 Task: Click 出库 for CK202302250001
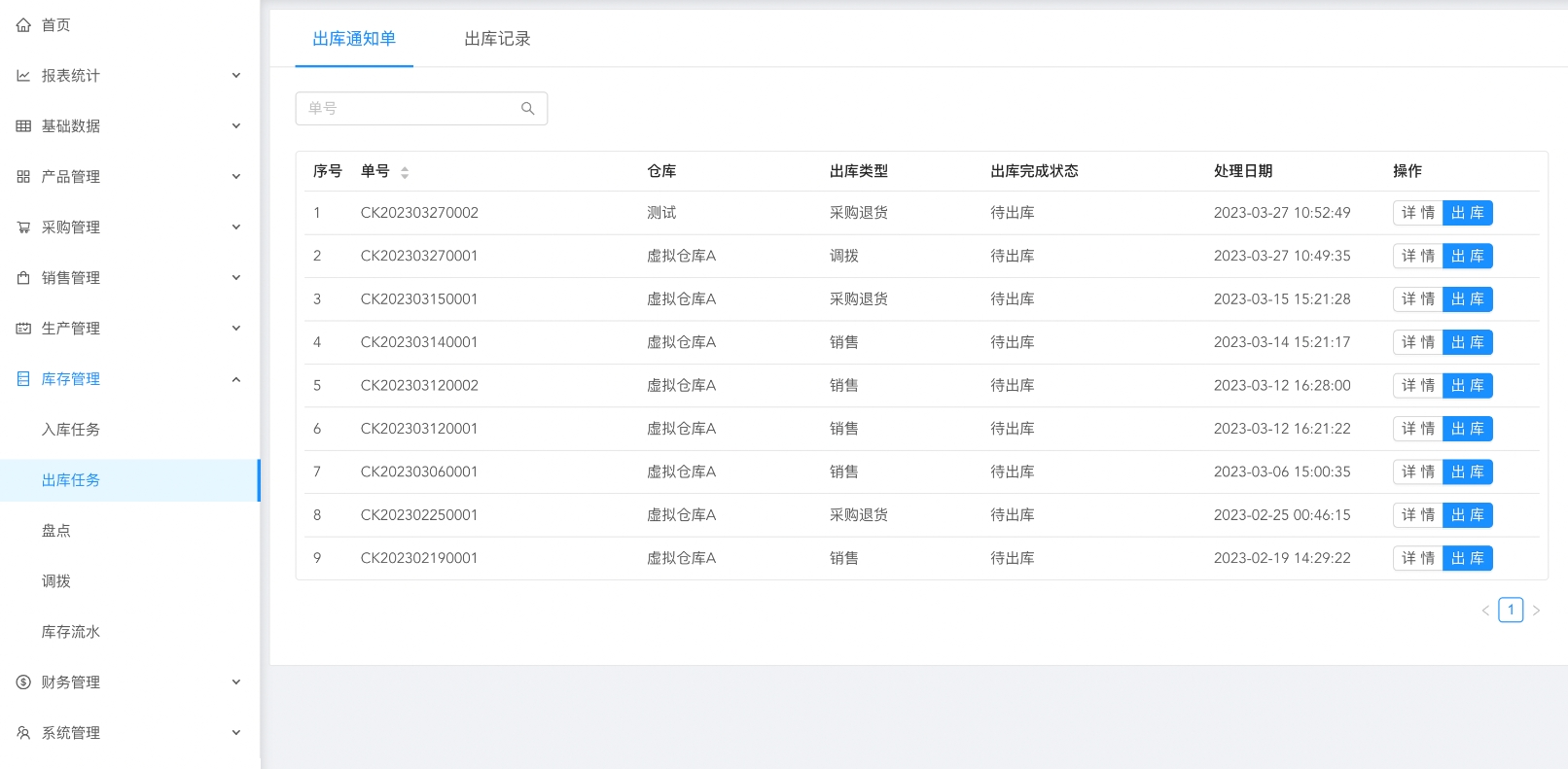pyautogui.click(x=1468, y=515)
